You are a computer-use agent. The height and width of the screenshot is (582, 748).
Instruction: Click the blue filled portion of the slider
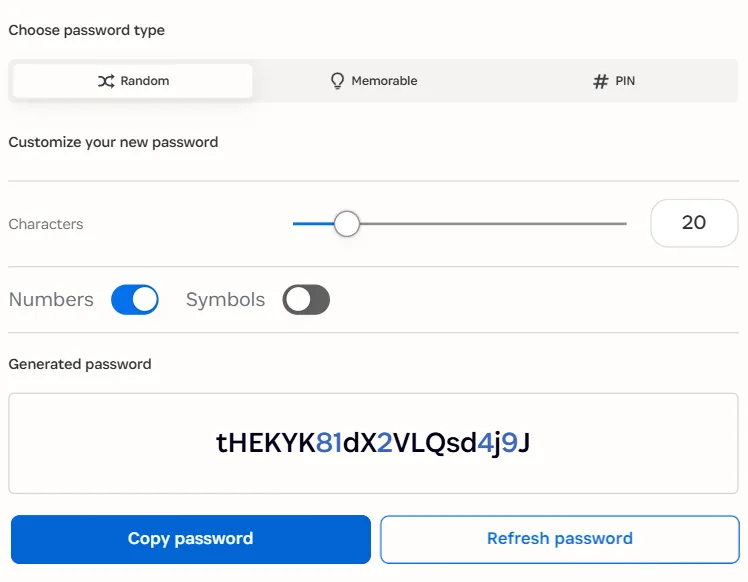coord(312,224)
